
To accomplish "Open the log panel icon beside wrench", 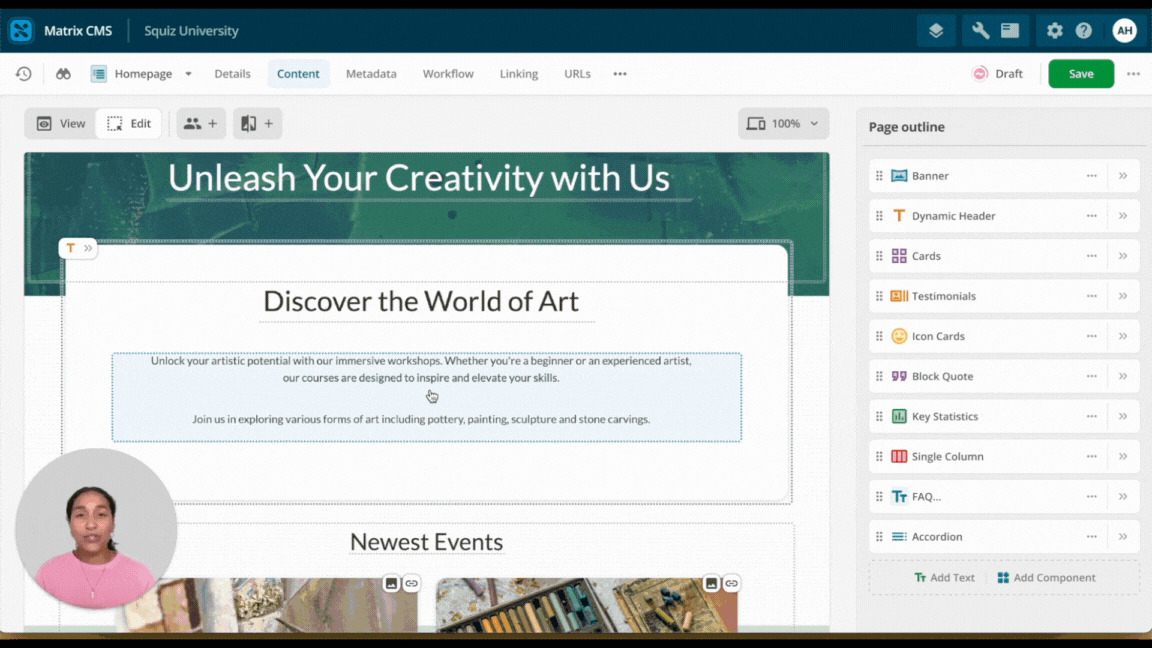I will (x=1010, y=31).
